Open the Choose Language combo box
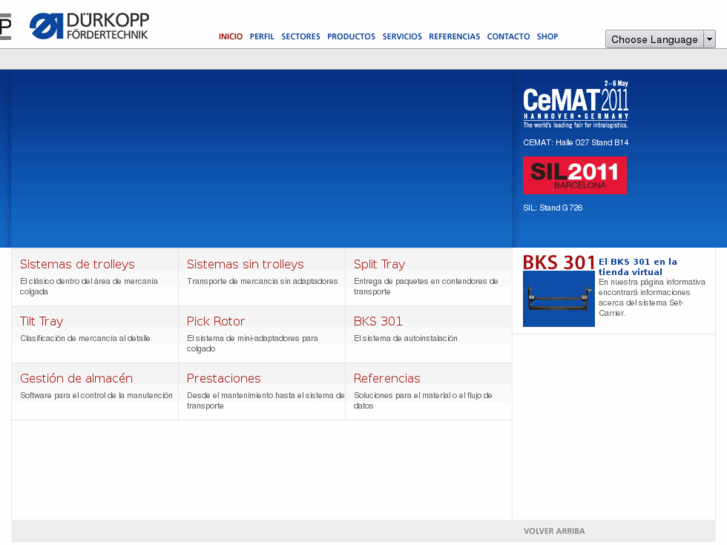This screenshot has height=545, width=727. (x=660, y=39)
